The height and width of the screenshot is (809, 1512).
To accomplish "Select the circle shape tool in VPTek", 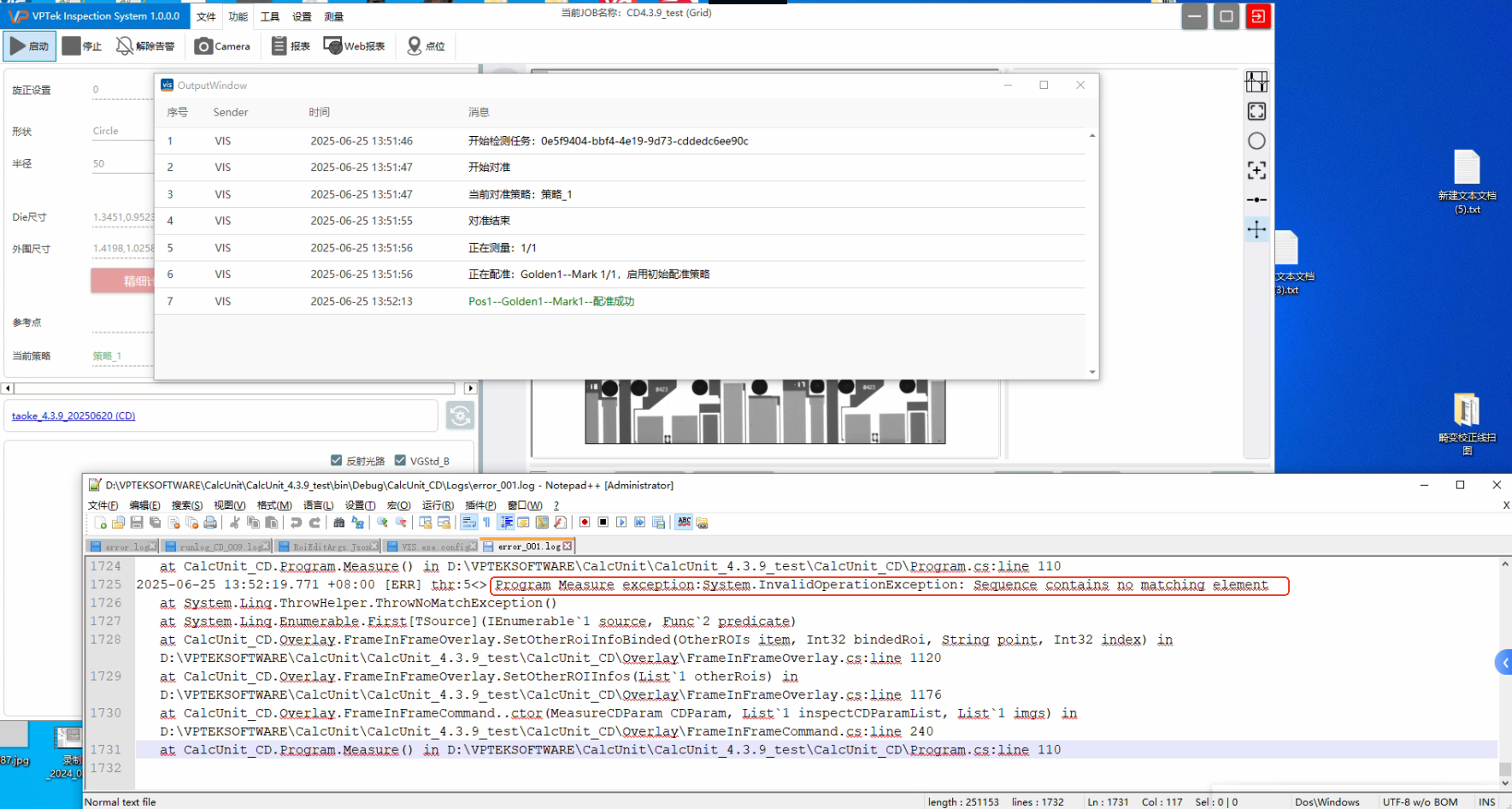I will (x=1256, y=141).
